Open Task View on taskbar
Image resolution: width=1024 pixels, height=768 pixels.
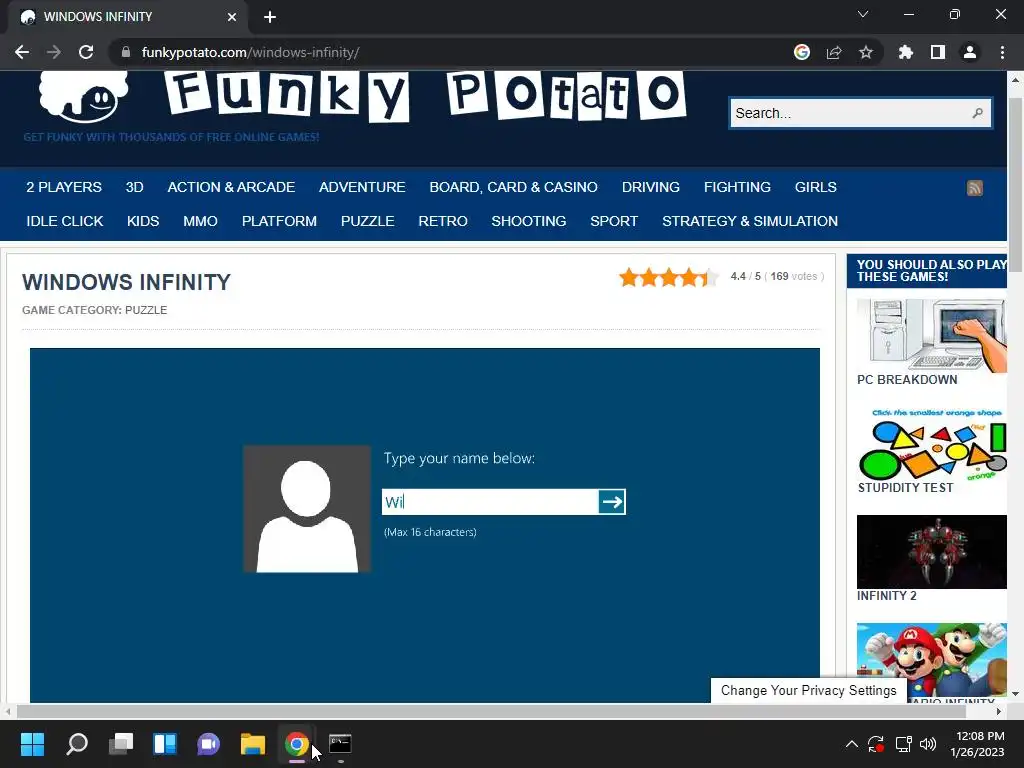coord(121,744)
